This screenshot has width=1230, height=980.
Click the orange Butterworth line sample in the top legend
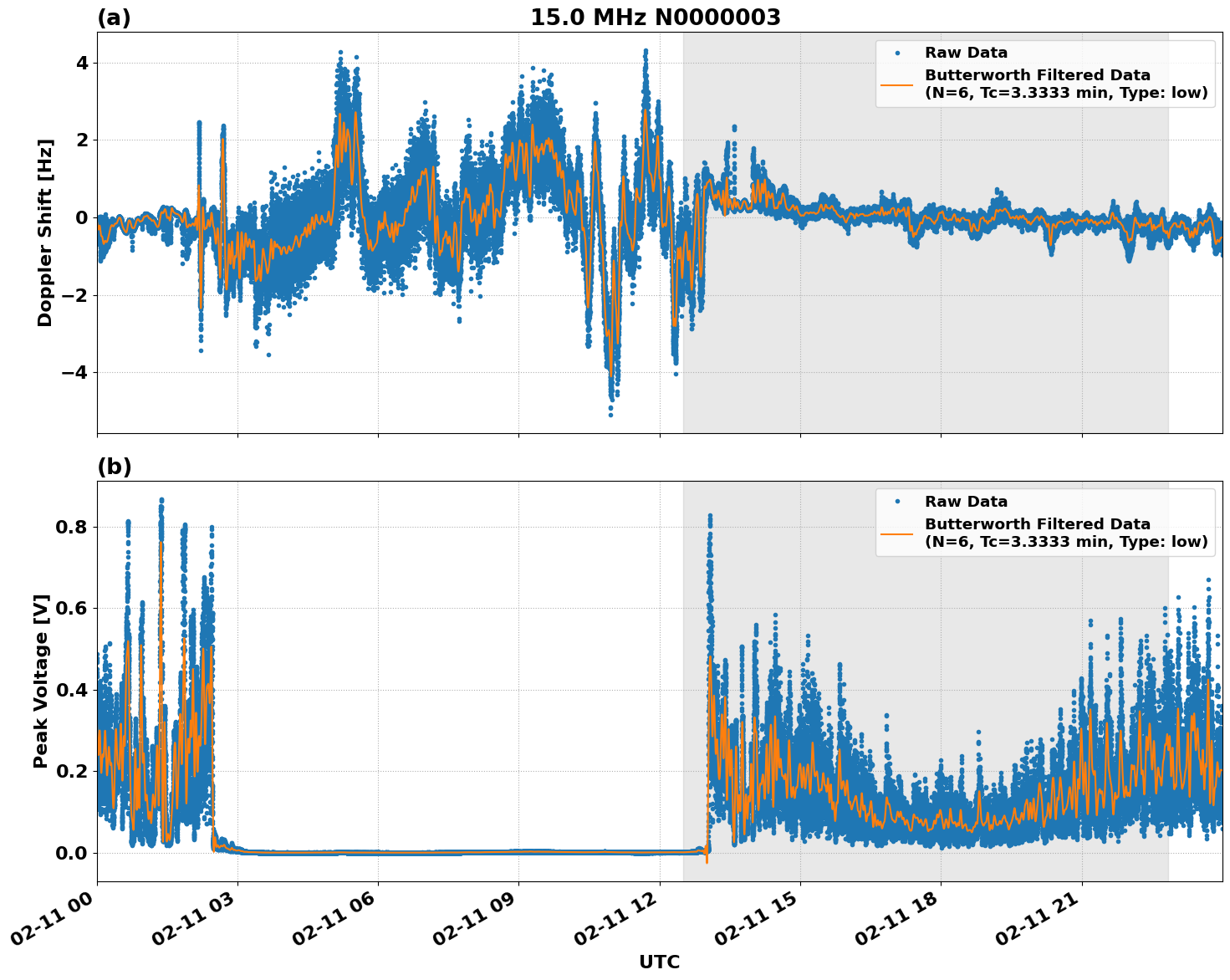pos(896,84)
